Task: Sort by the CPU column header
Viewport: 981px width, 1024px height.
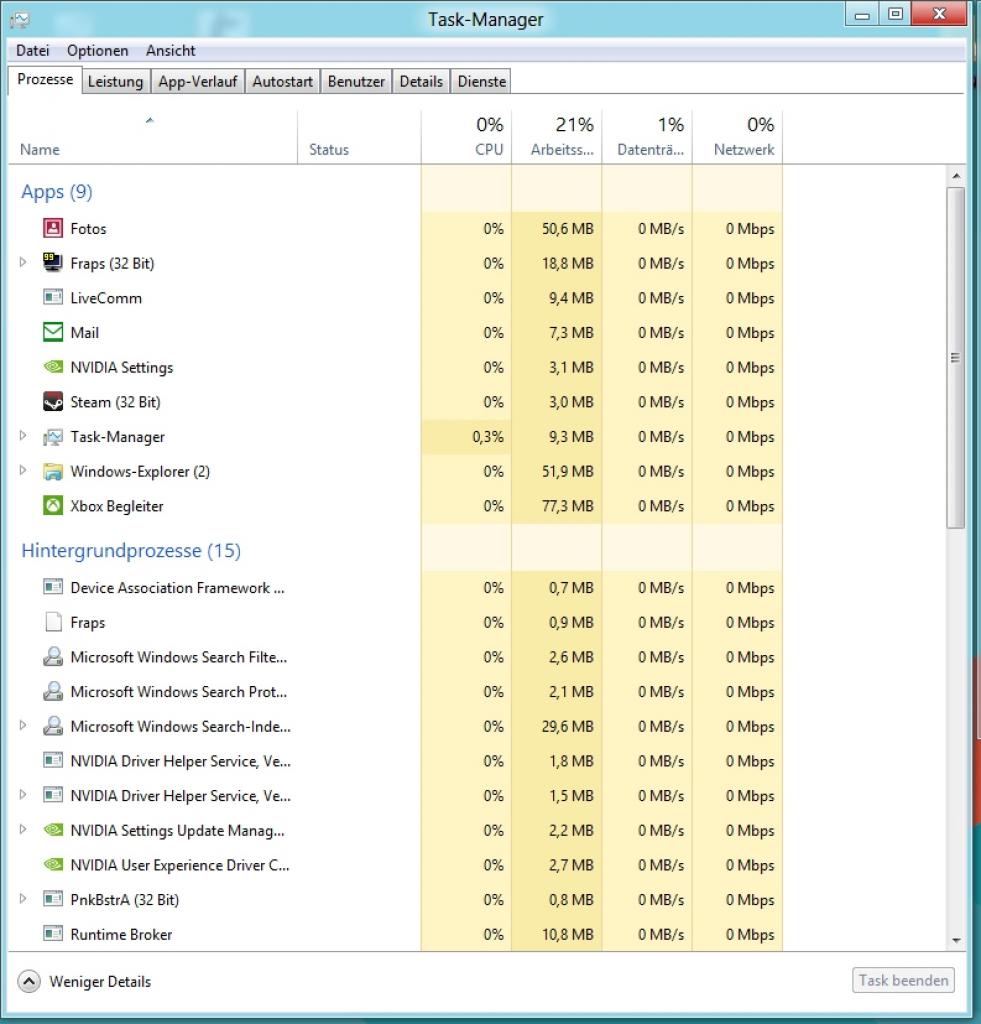Action: coord(466,137)
